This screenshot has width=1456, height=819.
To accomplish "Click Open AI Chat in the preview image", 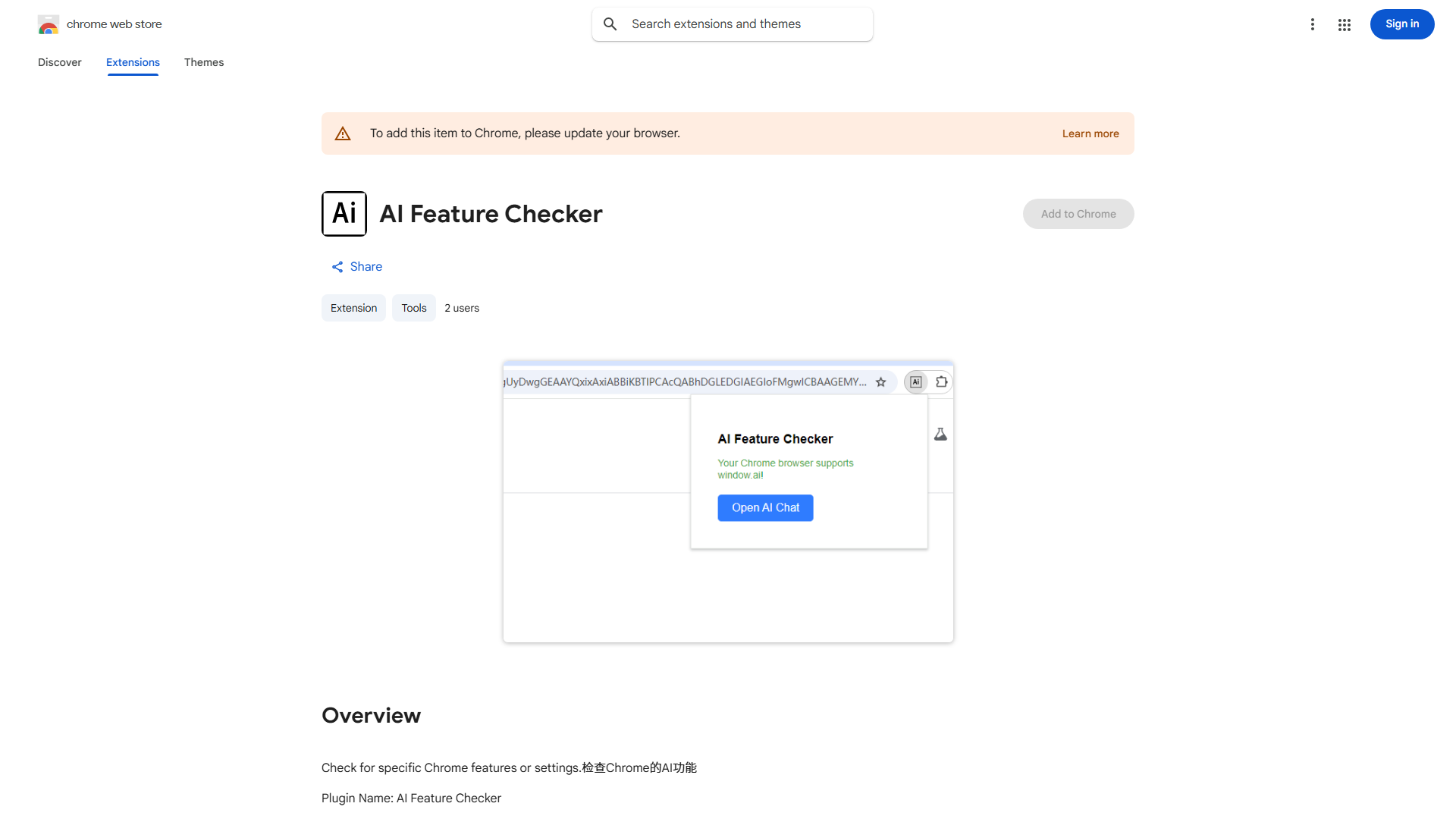I will (765, 507).
